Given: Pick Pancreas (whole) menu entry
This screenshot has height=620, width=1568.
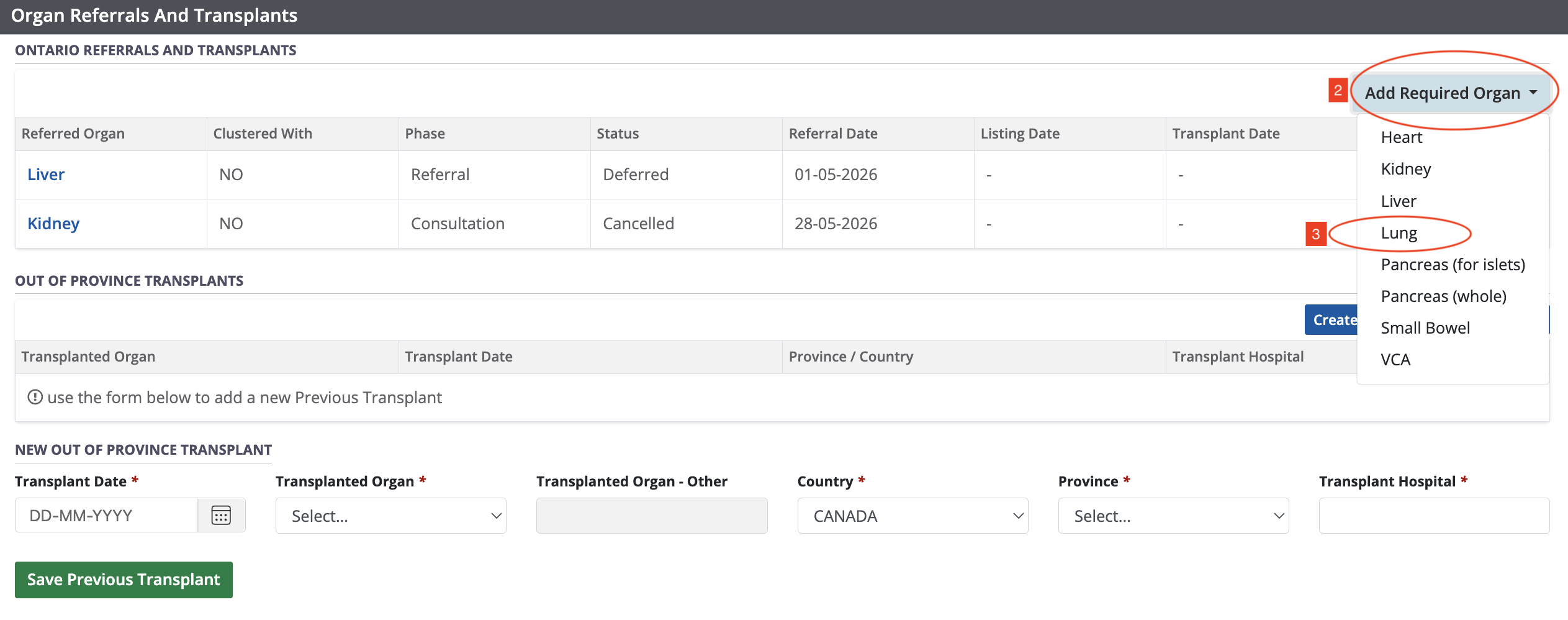Looking at the screenshot, I should point(1443,296).
